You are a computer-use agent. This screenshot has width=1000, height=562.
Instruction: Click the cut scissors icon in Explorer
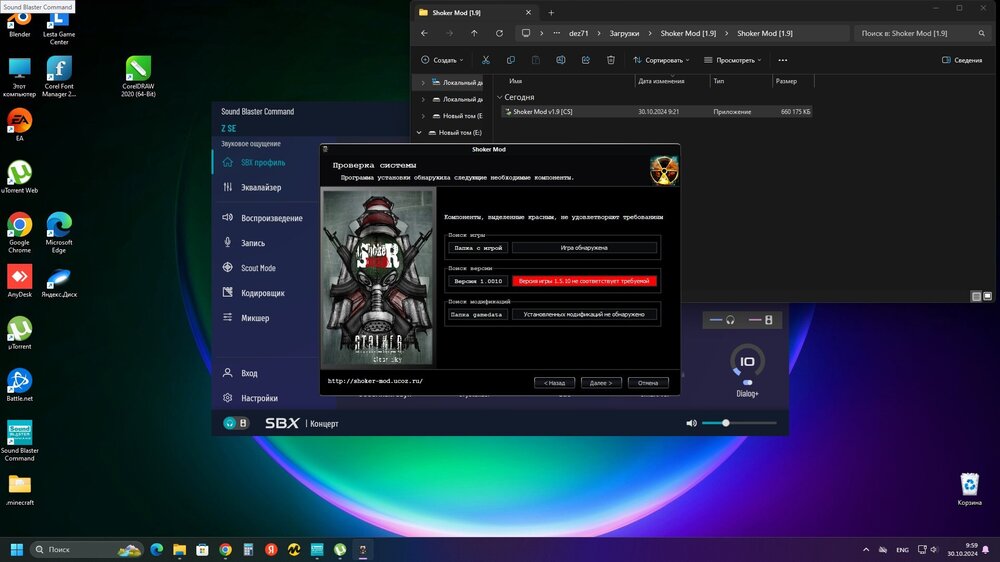[x=486, y=60]
